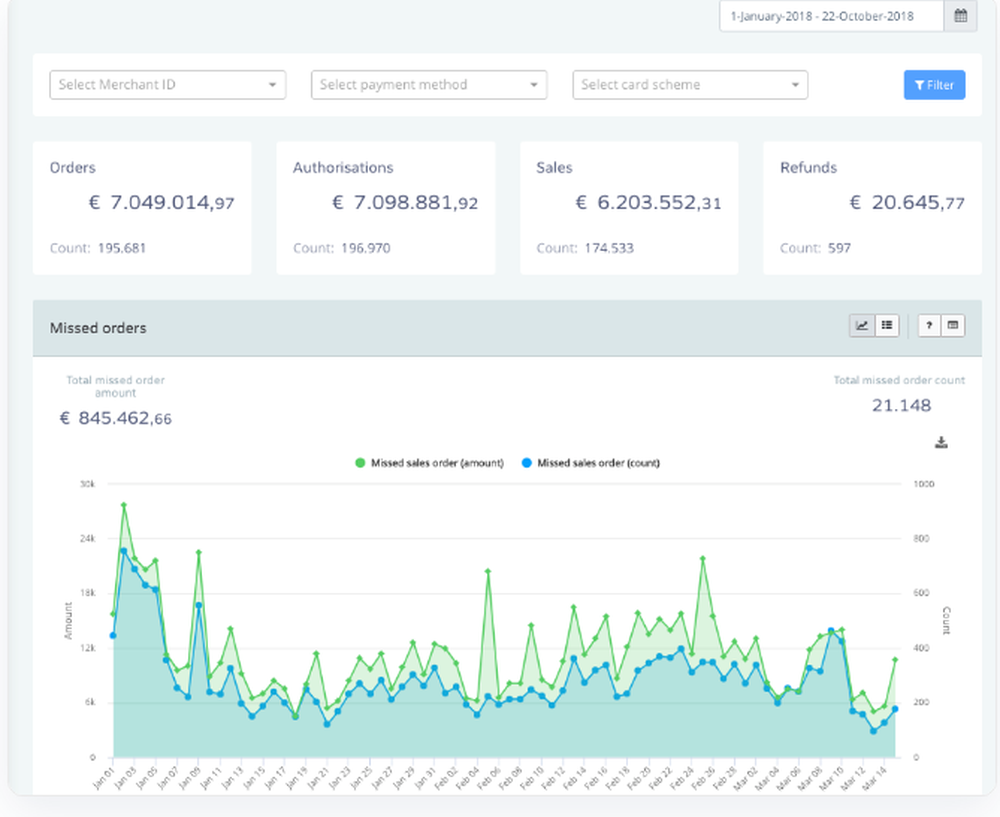Open the calendar date picker icon
This screenshot has width=1000, height=817.
(x=960, y=16)
